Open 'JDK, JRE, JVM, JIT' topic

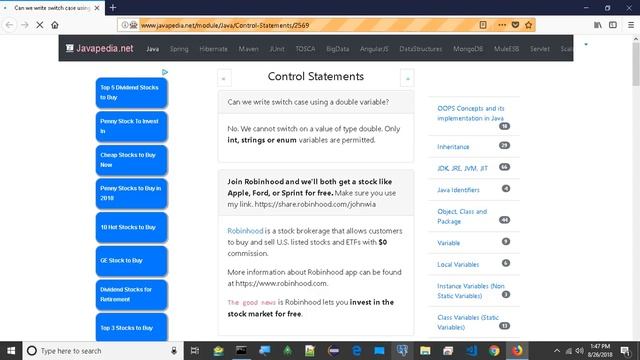tap(462, 168)
